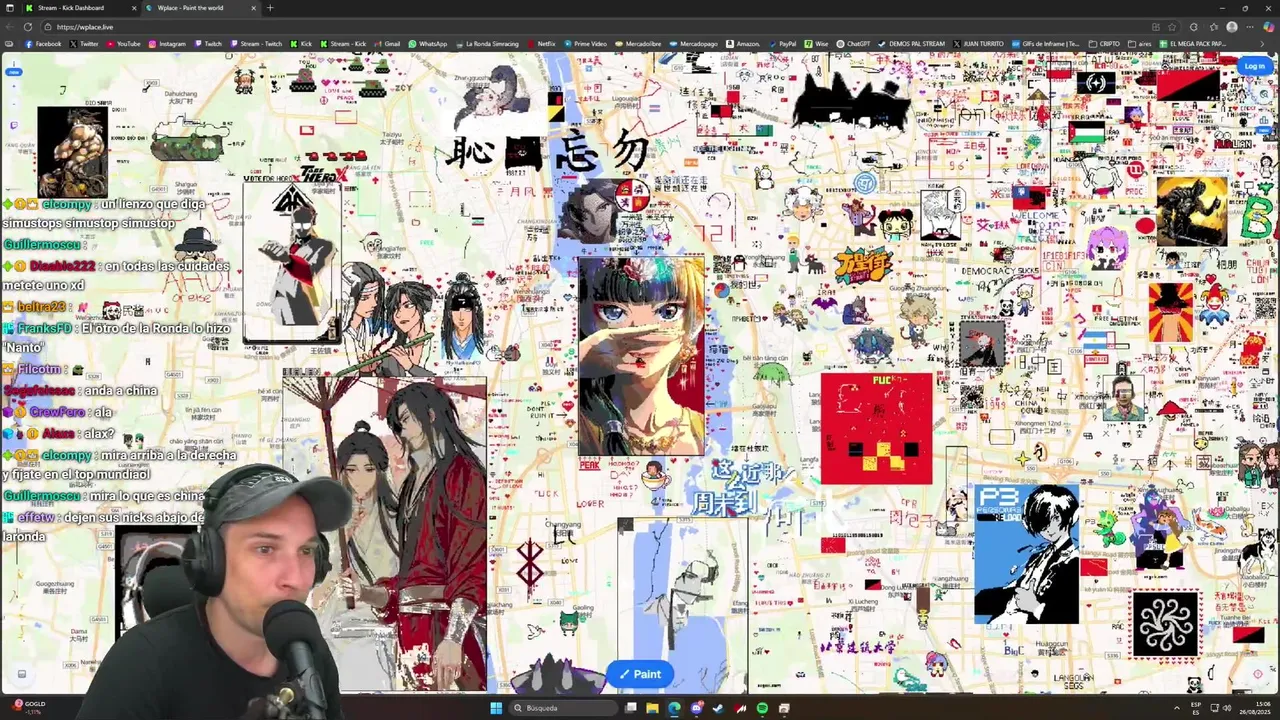
Task: Open the Mercadopago bookmark
Action: [693, 44]
